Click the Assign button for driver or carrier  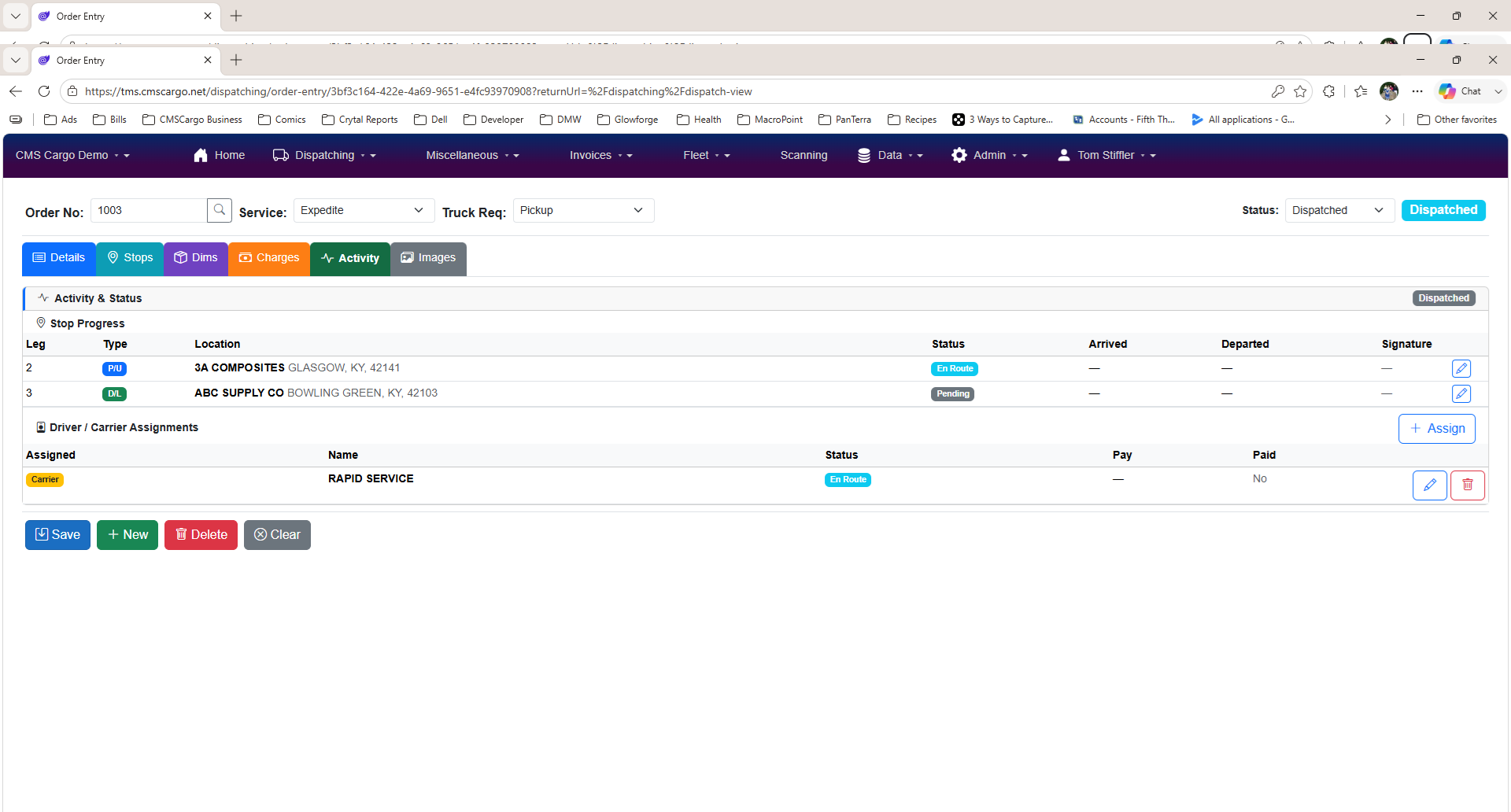coord(1437,429)
